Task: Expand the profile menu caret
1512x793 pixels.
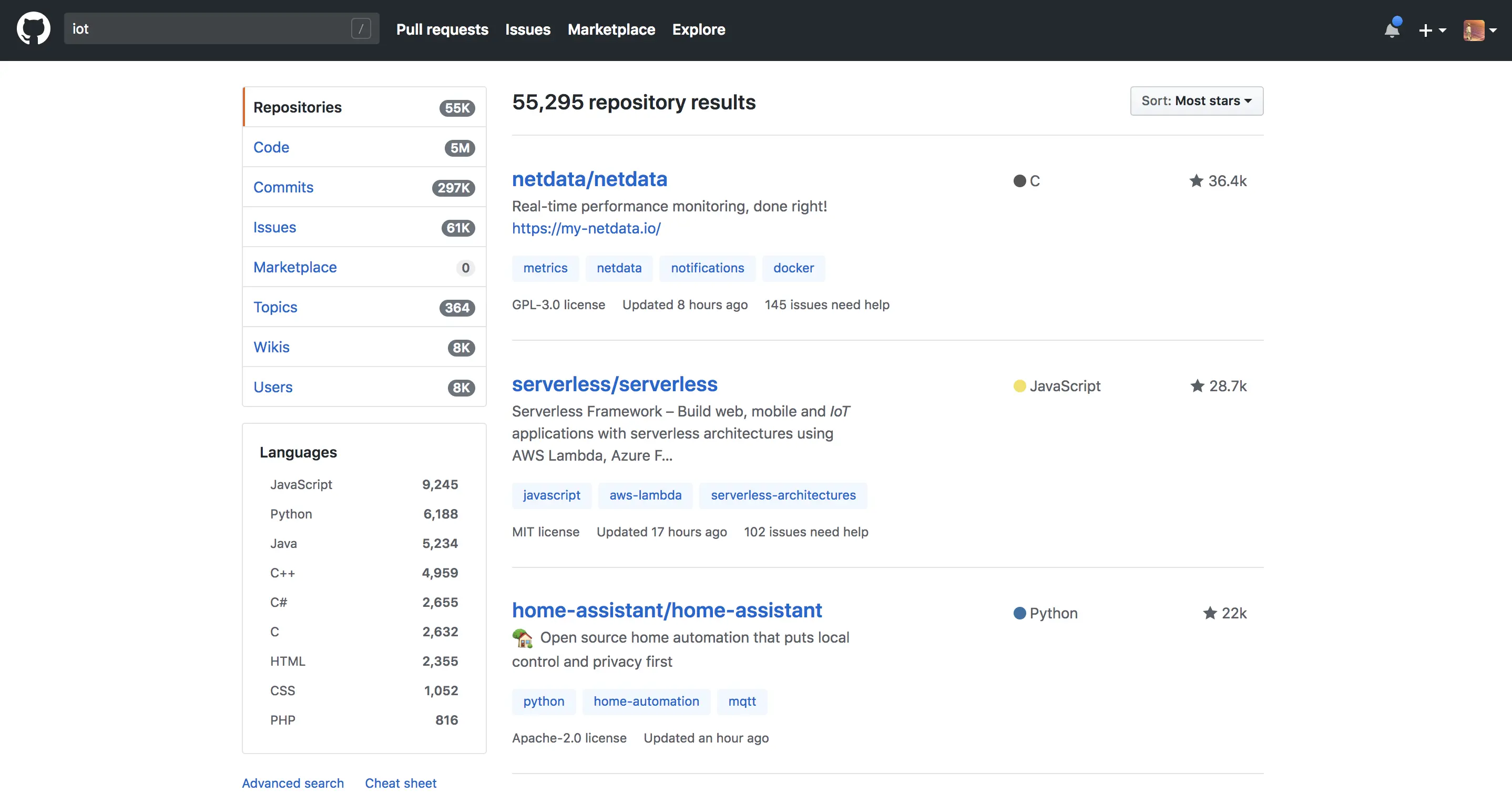Action: coord(1493,30)
